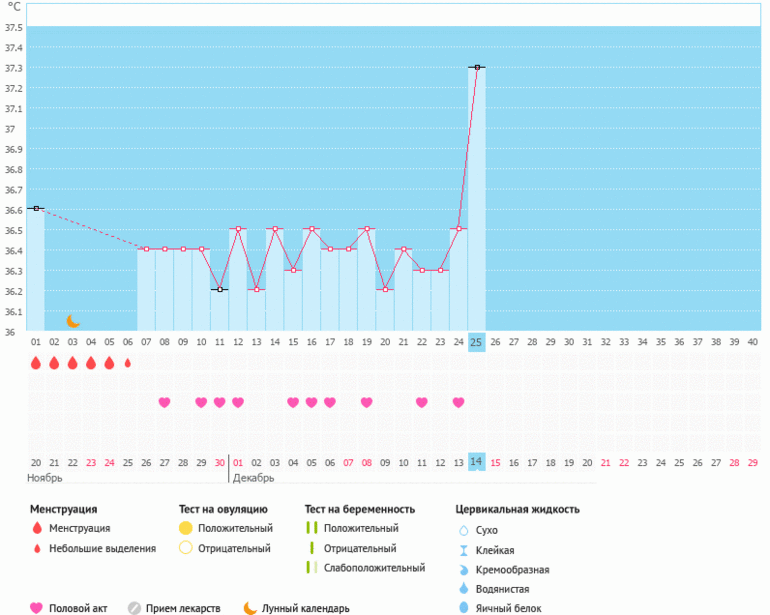The image size is (770, 615).
Task: Select the small discharge drop under day 06
Action: coord(127,363)
